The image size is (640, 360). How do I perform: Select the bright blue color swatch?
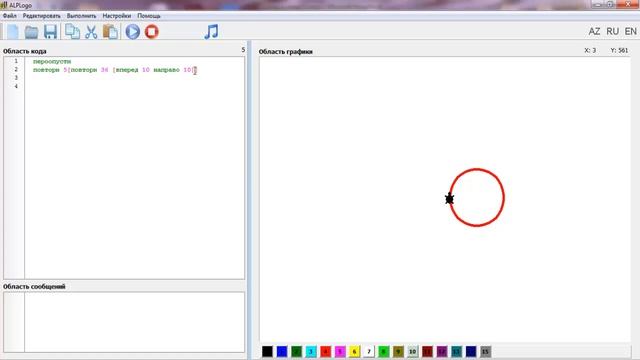tap(282, 351)
